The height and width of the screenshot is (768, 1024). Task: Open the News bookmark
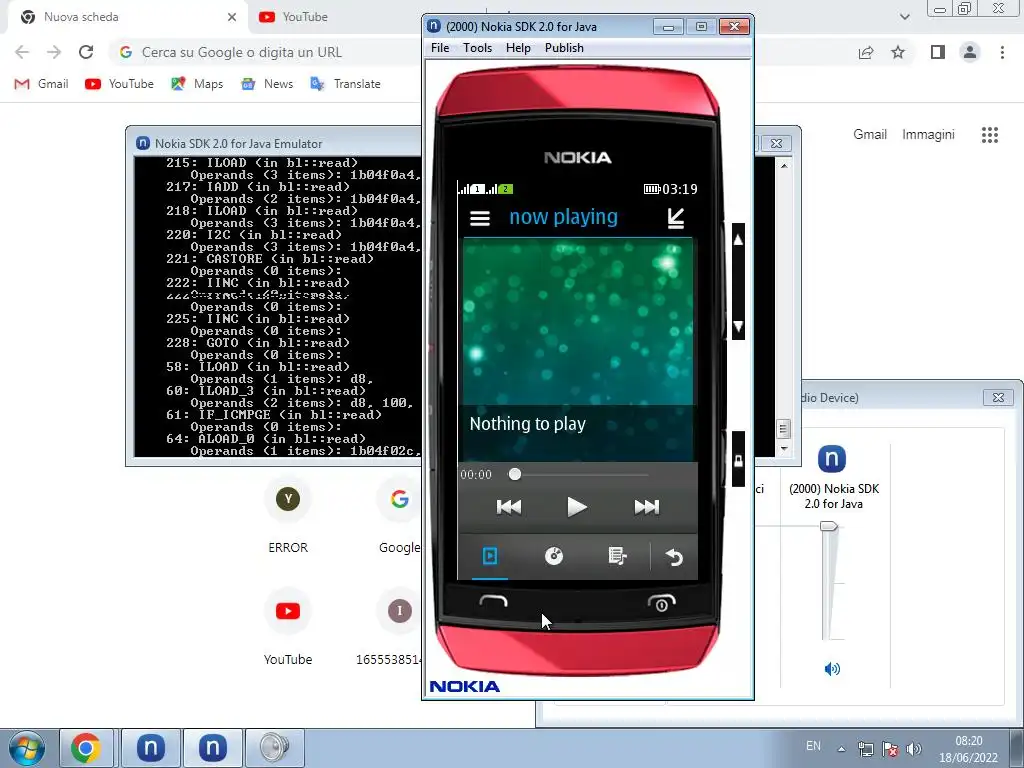(x=267, y=84)
